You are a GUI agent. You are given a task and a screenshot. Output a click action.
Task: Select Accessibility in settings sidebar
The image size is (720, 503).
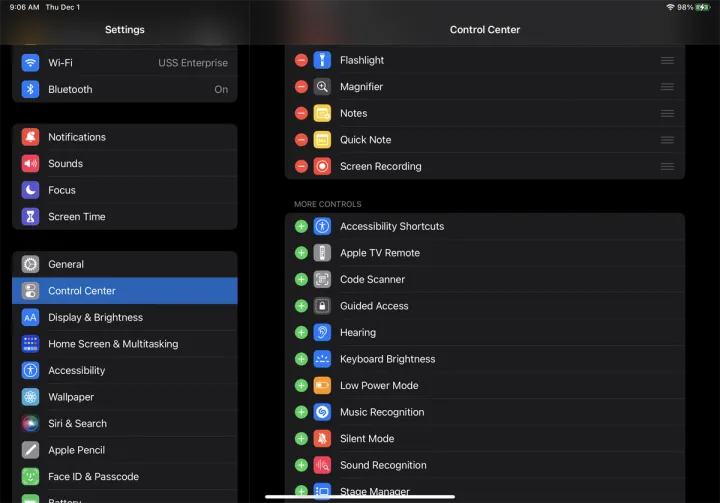(x=125, y=370)
